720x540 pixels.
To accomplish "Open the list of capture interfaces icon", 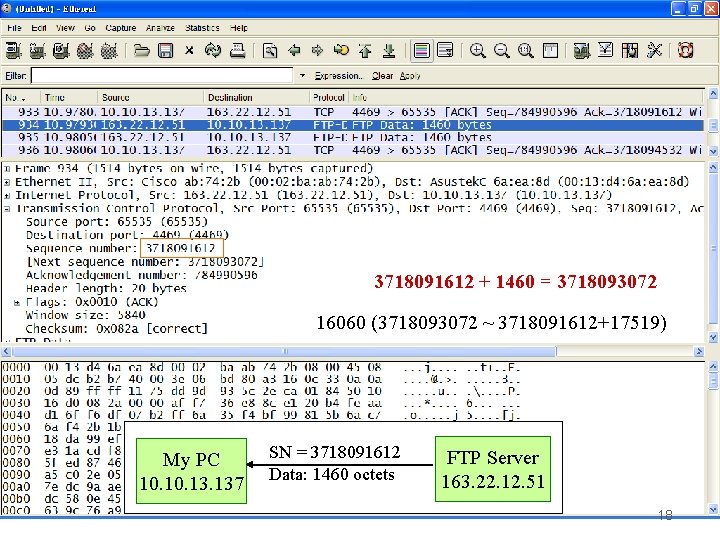I will [x=13, y=50].
